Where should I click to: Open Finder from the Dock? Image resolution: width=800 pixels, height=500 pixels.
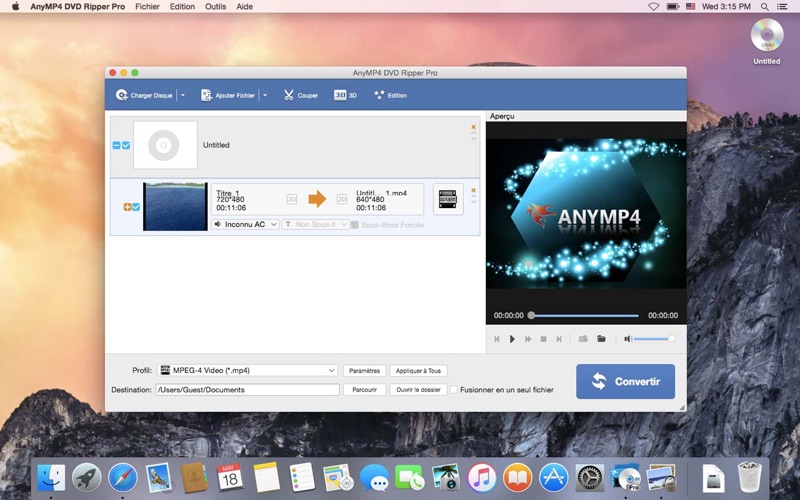coord(51,478)
